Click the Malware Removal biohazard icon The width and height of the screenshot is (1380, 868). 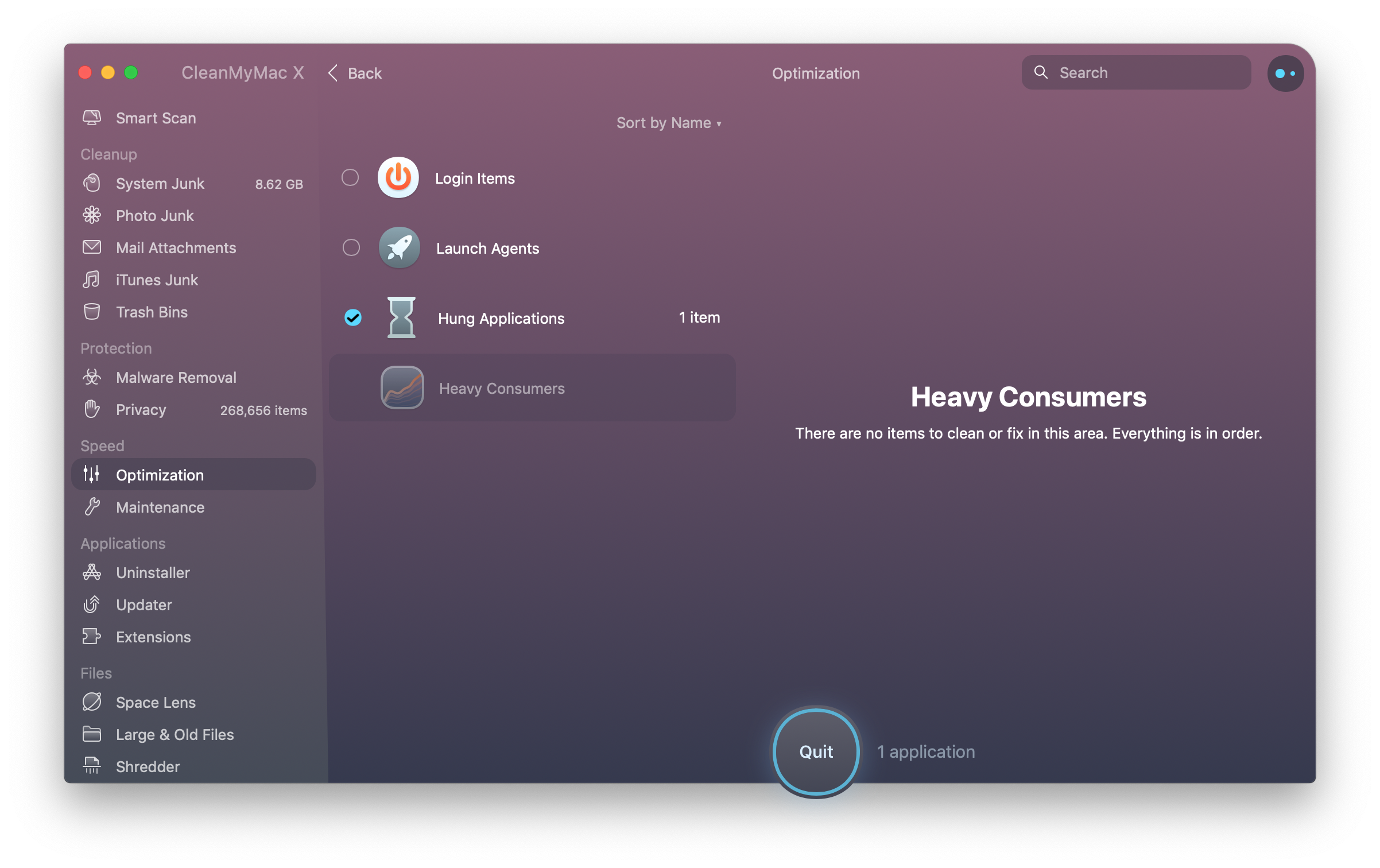tap(92, 377)
